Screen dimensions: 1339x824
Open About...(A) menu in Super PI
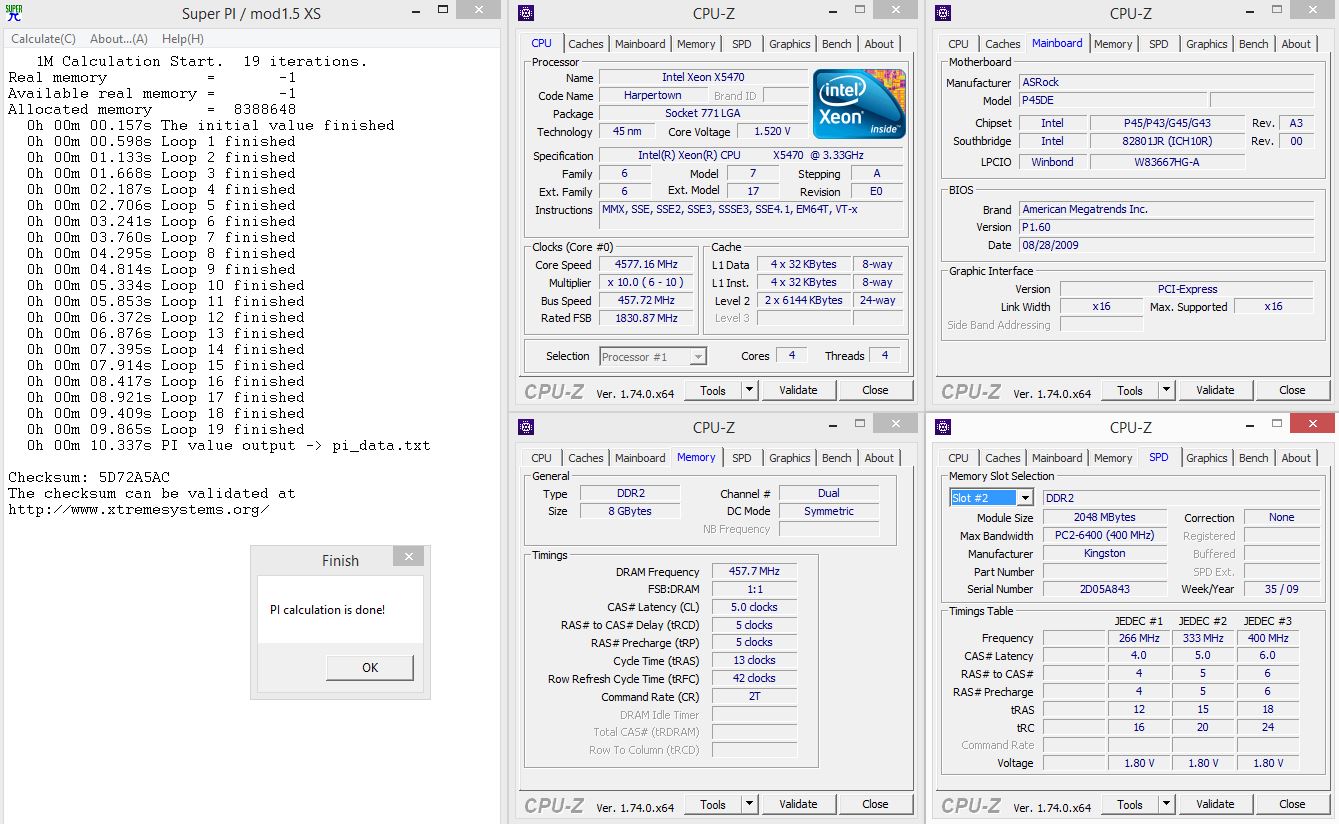[x=119, y=39]
